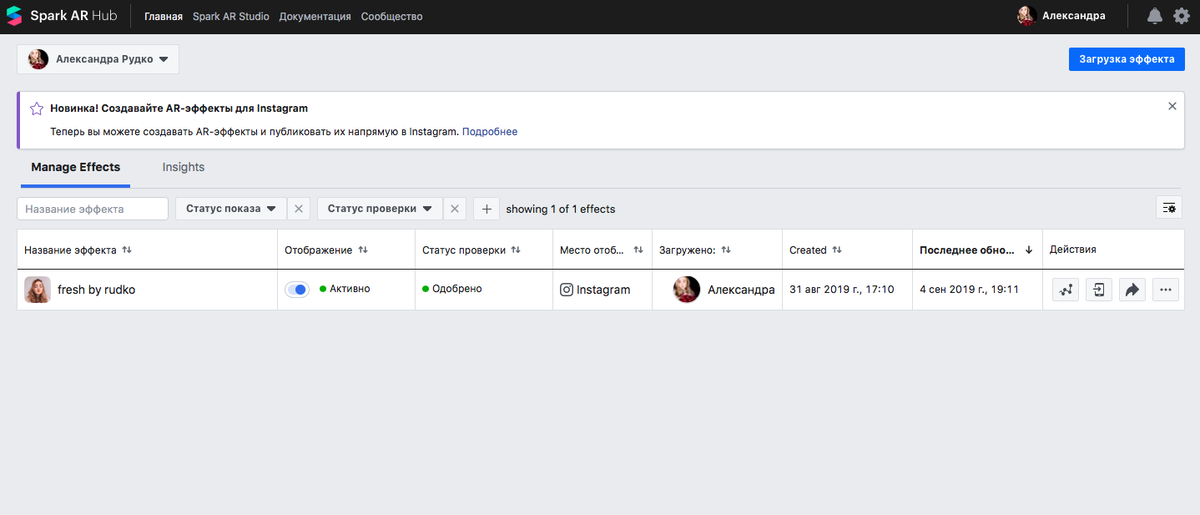Open the fresh by rudko effect
The width and height of the screenshot is (1200, 515).
coord(96,290)
